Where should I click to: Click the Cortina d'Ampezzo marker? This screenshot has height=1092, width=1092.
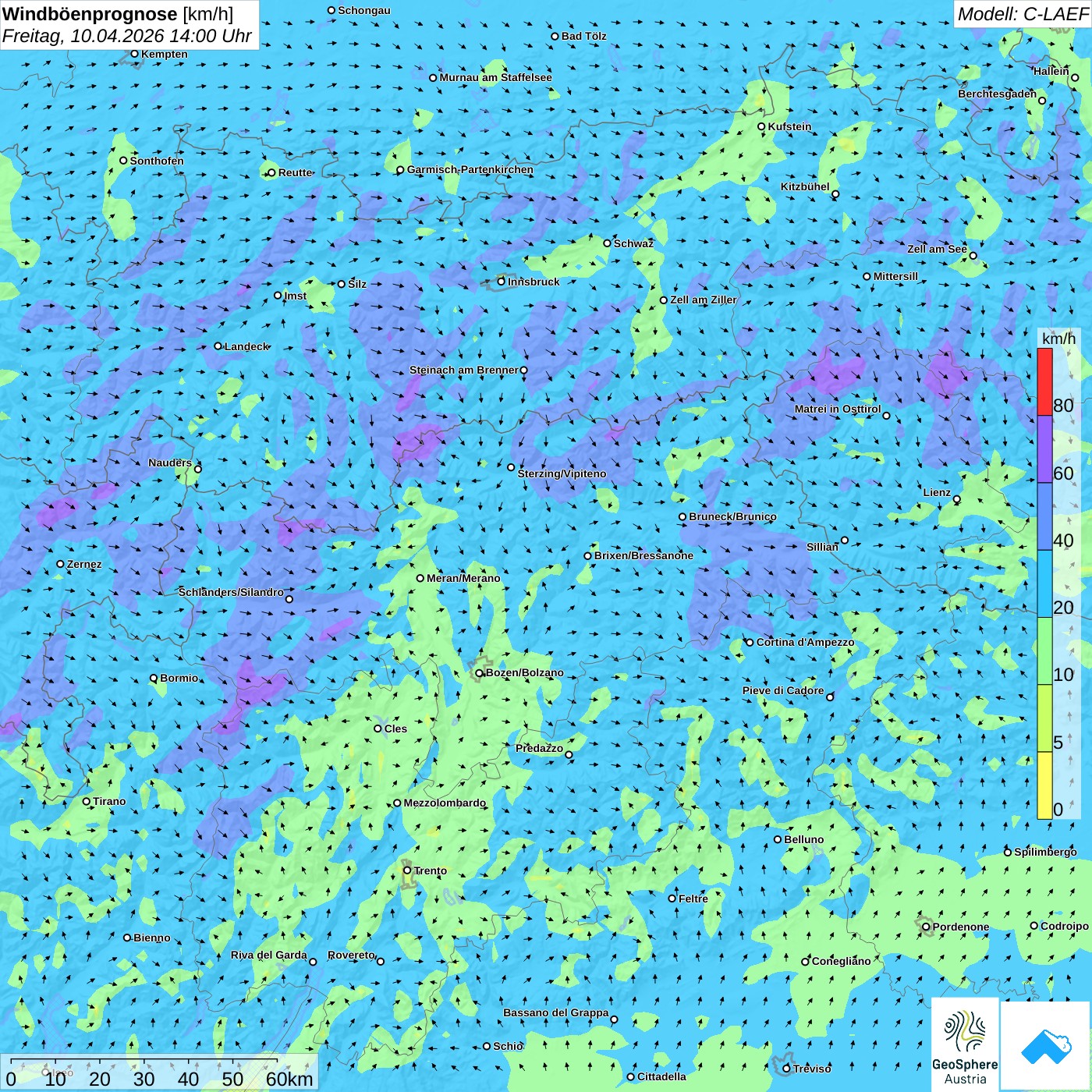pos(750,643)
